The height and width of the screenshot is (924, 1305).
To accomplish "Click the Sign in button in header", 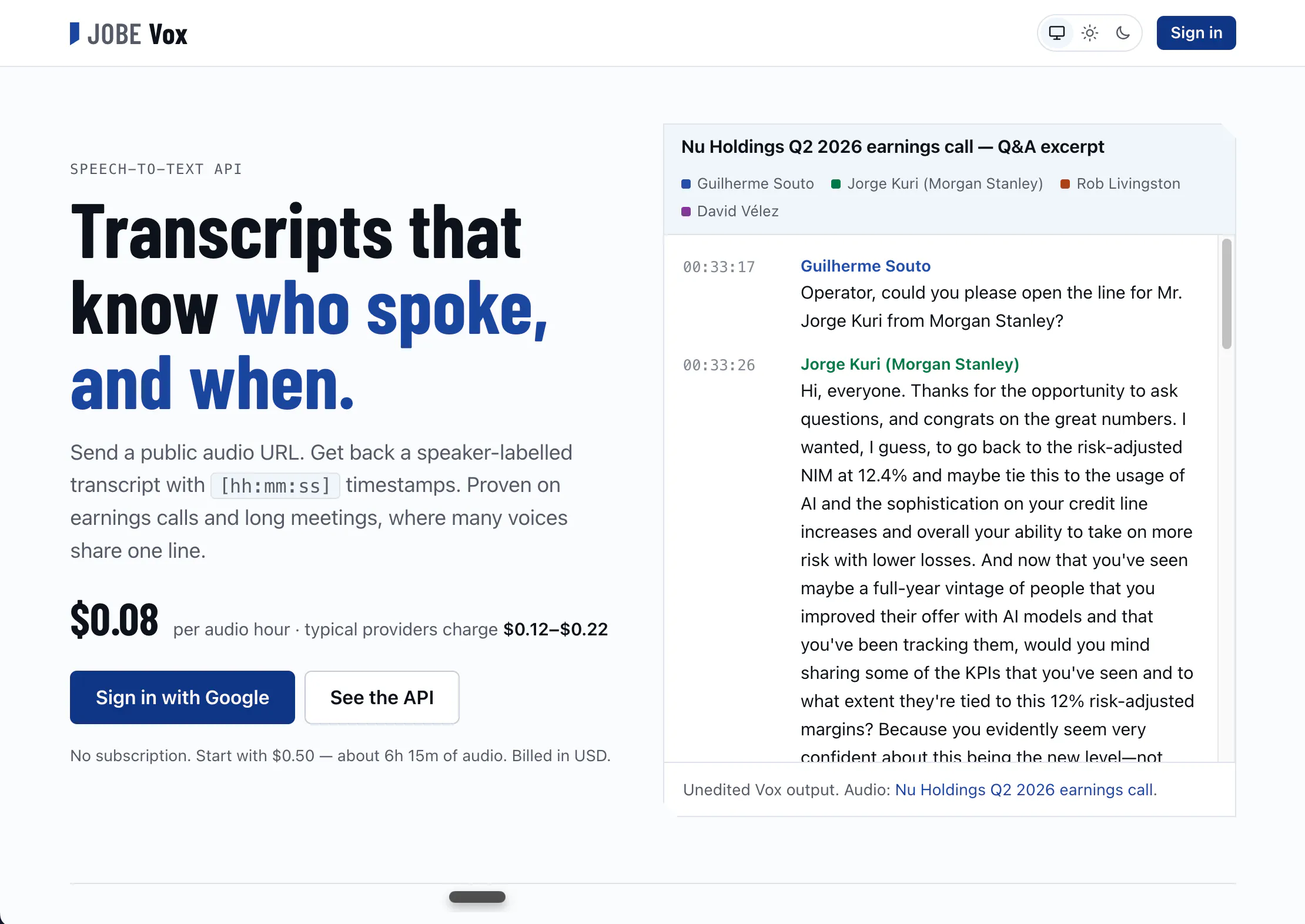I will (x=1196, y=33).
